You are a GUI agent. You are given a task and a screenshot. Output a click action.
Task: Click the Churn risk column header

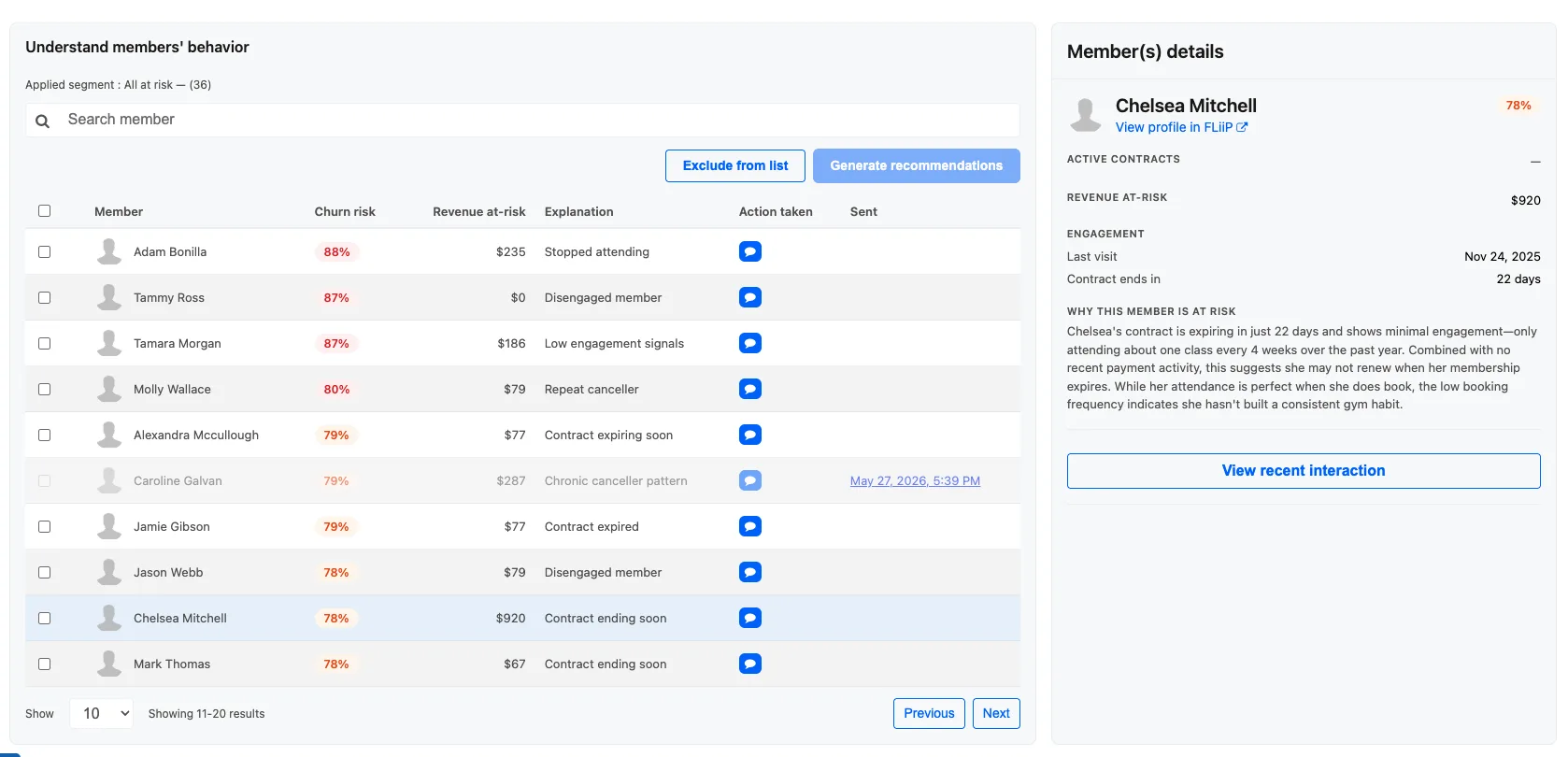(345, 211)
